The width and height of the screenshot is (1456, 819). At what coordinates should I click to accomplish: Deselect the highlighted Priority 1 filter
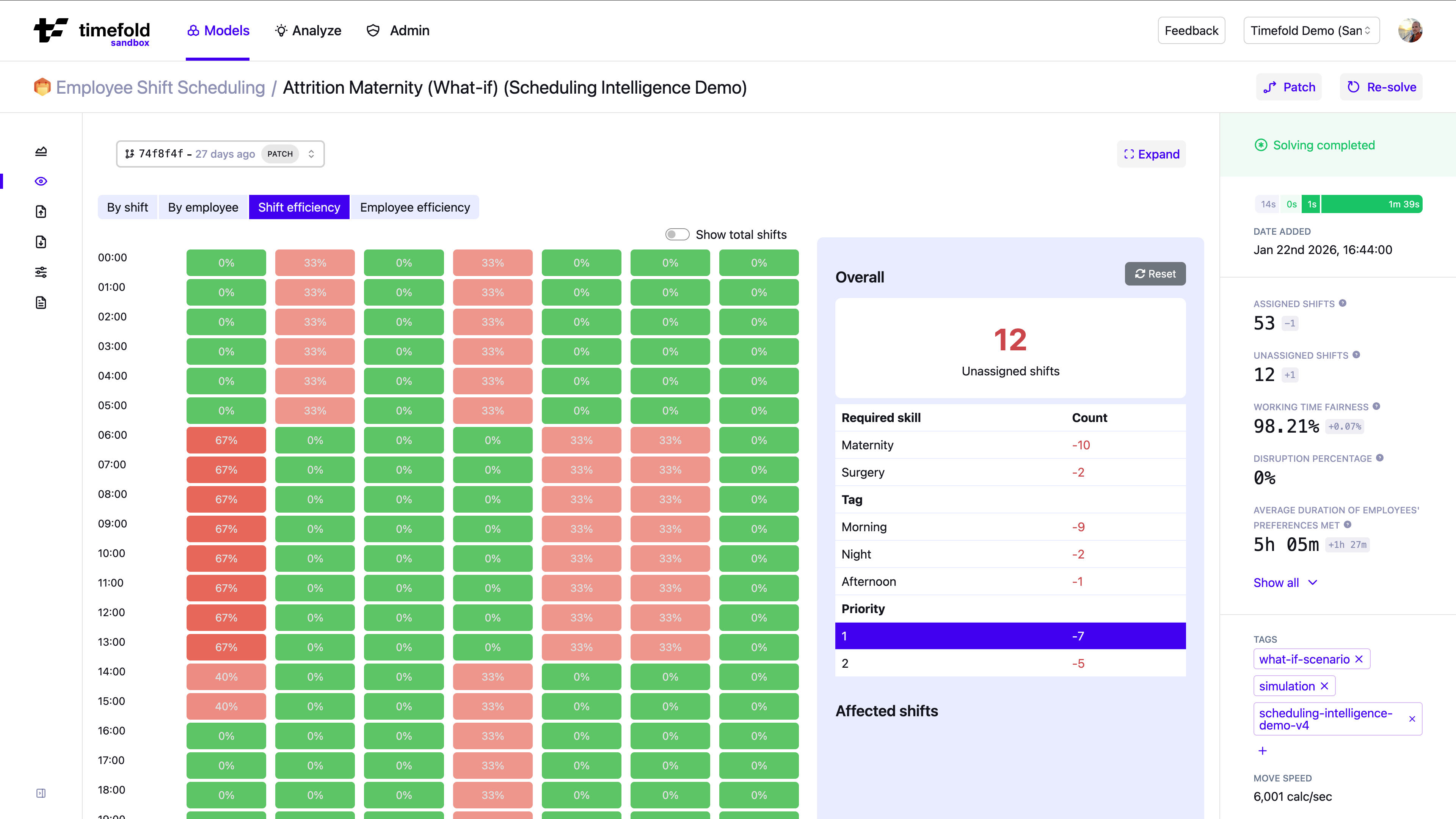[x=1010, y=635]
